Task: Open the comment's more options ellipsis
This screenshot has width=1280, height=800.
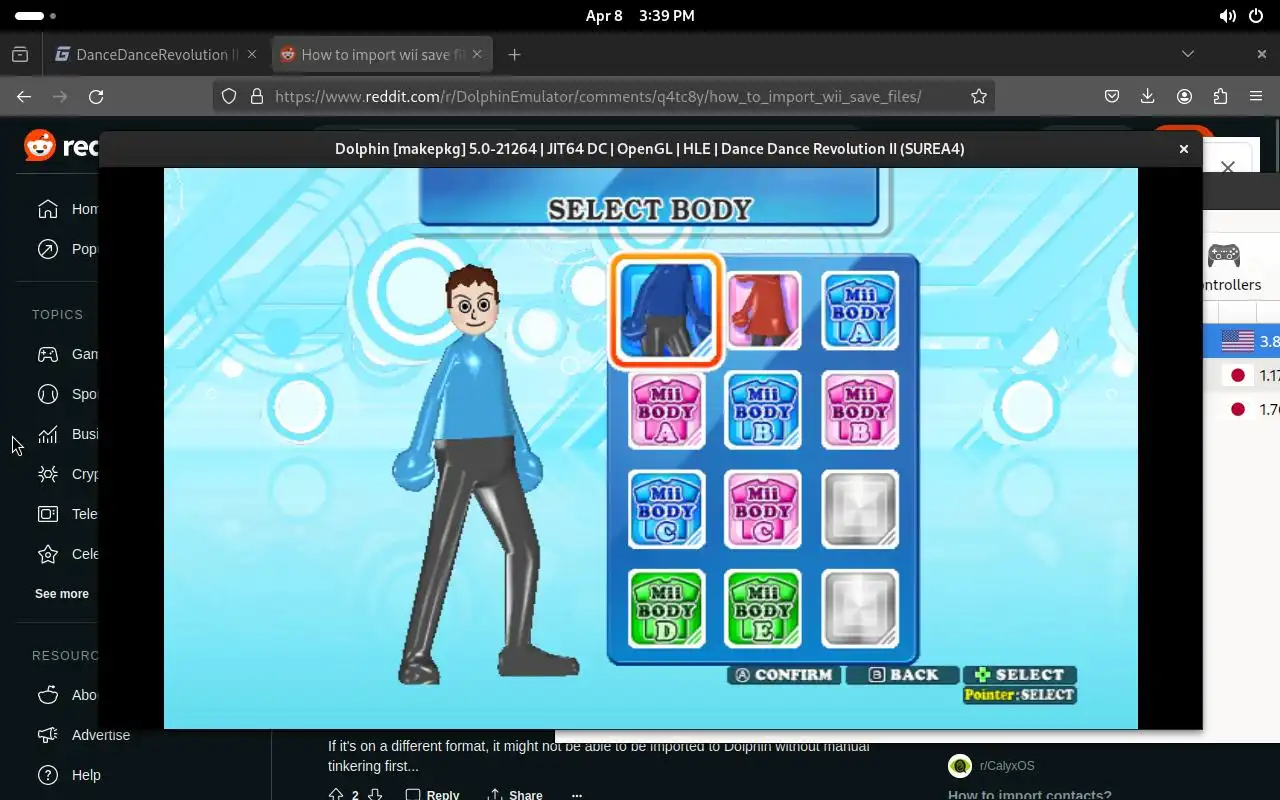Action: [576, 795]
